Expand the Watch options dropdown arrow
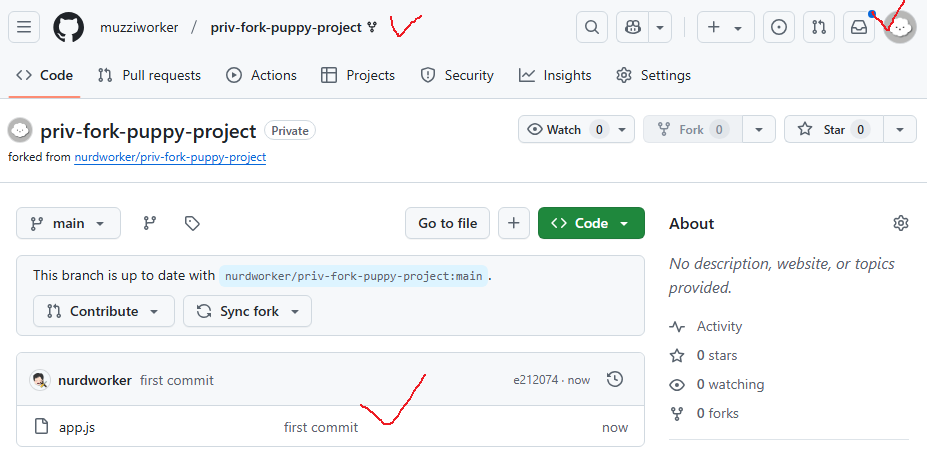This screenshot has width=927, height=459. (622, 130)
